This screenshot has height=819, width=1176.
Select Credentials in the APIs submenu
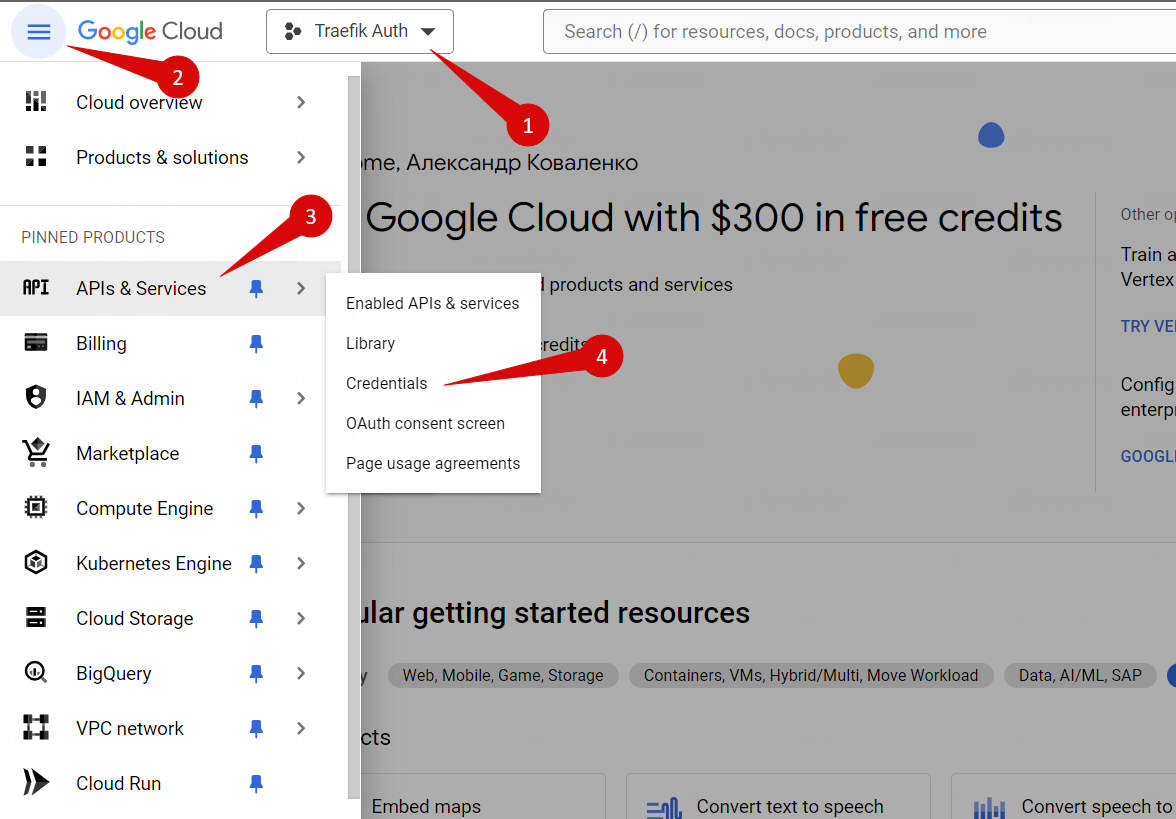click(x=433, y=383)
